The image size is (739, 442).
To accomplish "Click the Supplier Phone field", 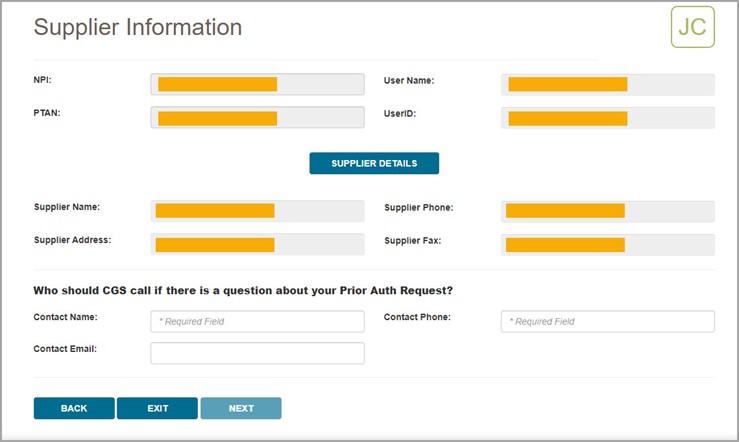I will pos(607,211).
